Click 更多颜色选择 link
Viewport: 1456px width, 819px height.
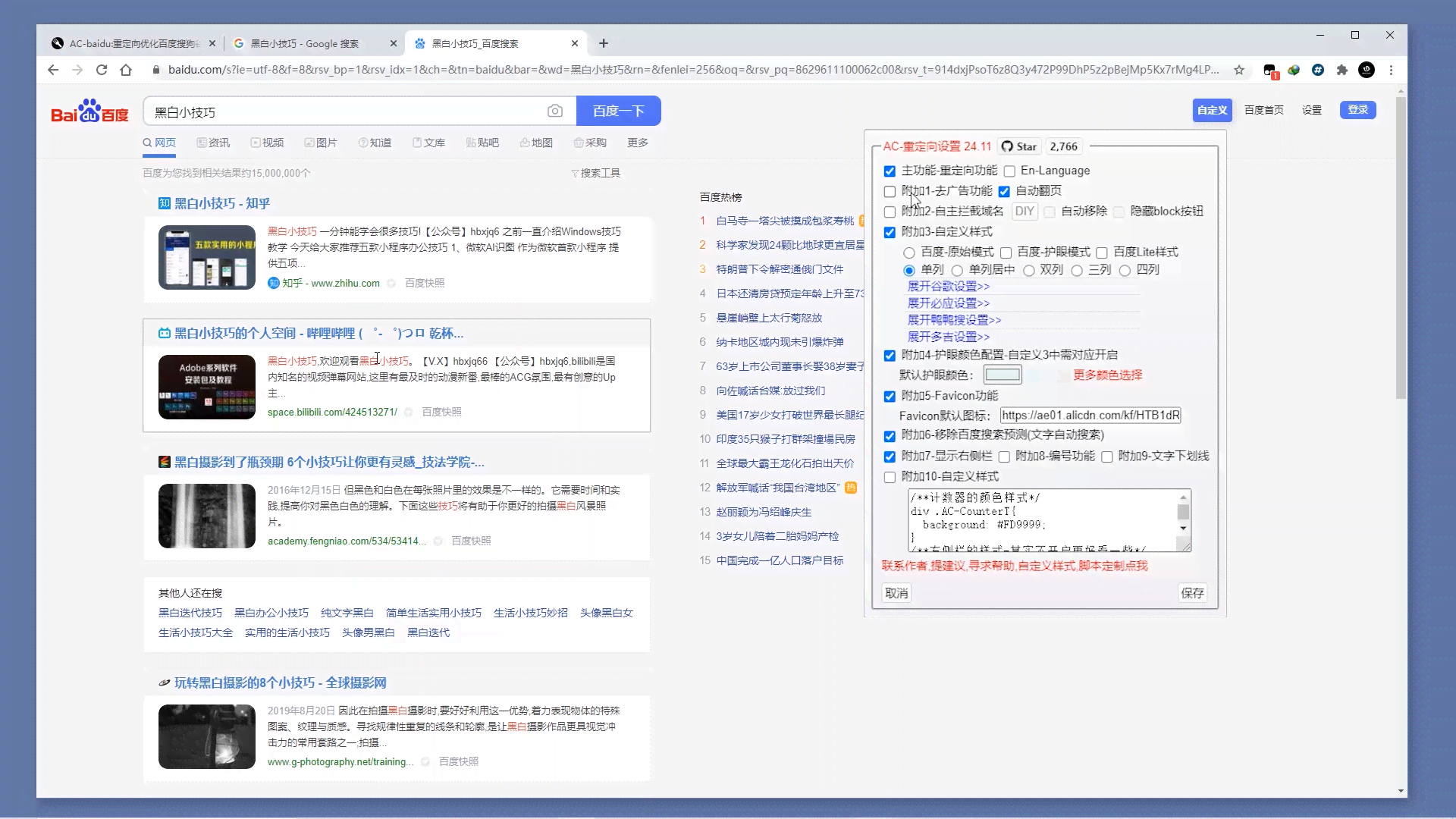[x=1108, y=375]
